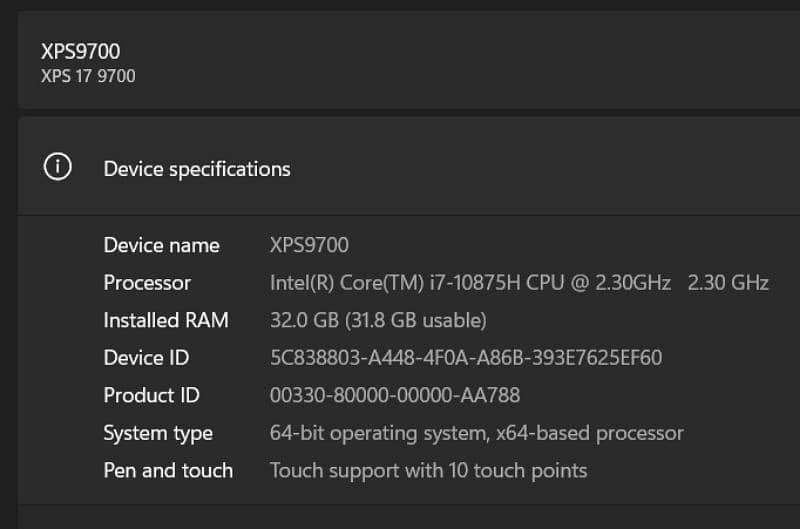The image size is (800, 529).
Task: Select the 'XPS 17 9700' model subtitle
Action: pyautogui.click(x=88, y=76)
